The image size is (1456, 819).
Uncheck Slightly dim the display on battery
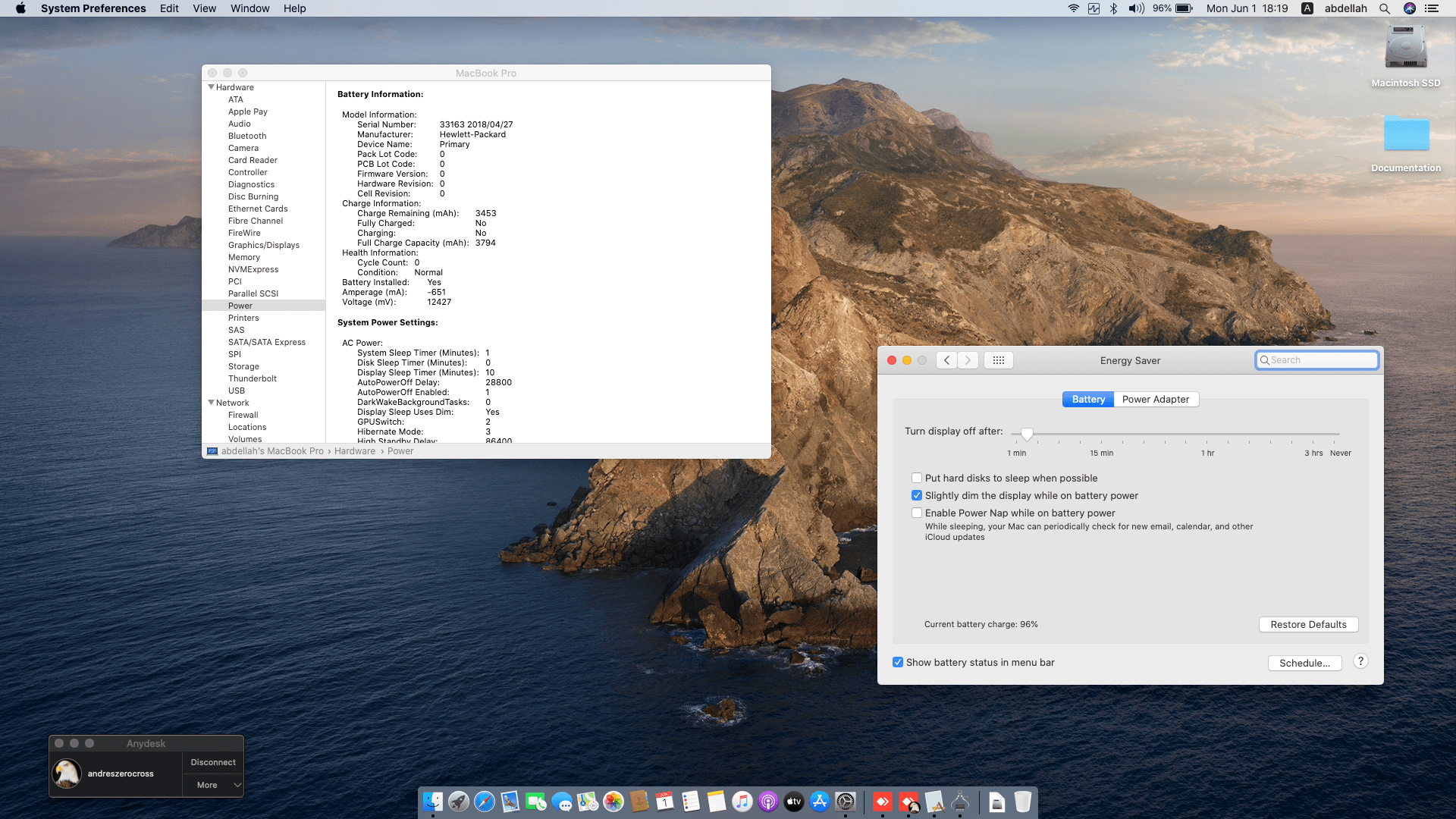coord(917,495)
